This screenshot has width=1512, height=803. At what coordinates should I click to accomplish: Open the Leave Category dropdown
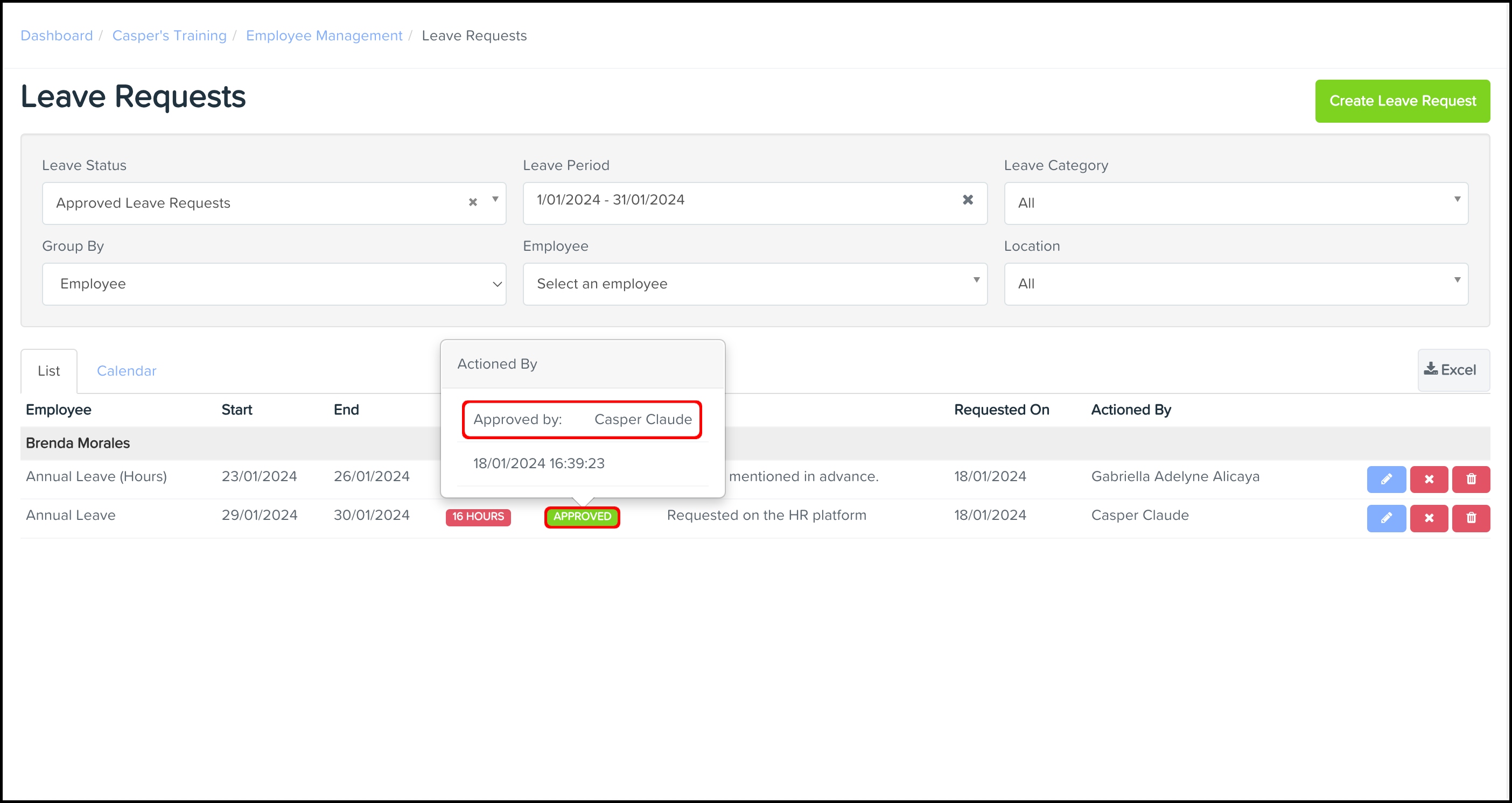click(1236, 203)
